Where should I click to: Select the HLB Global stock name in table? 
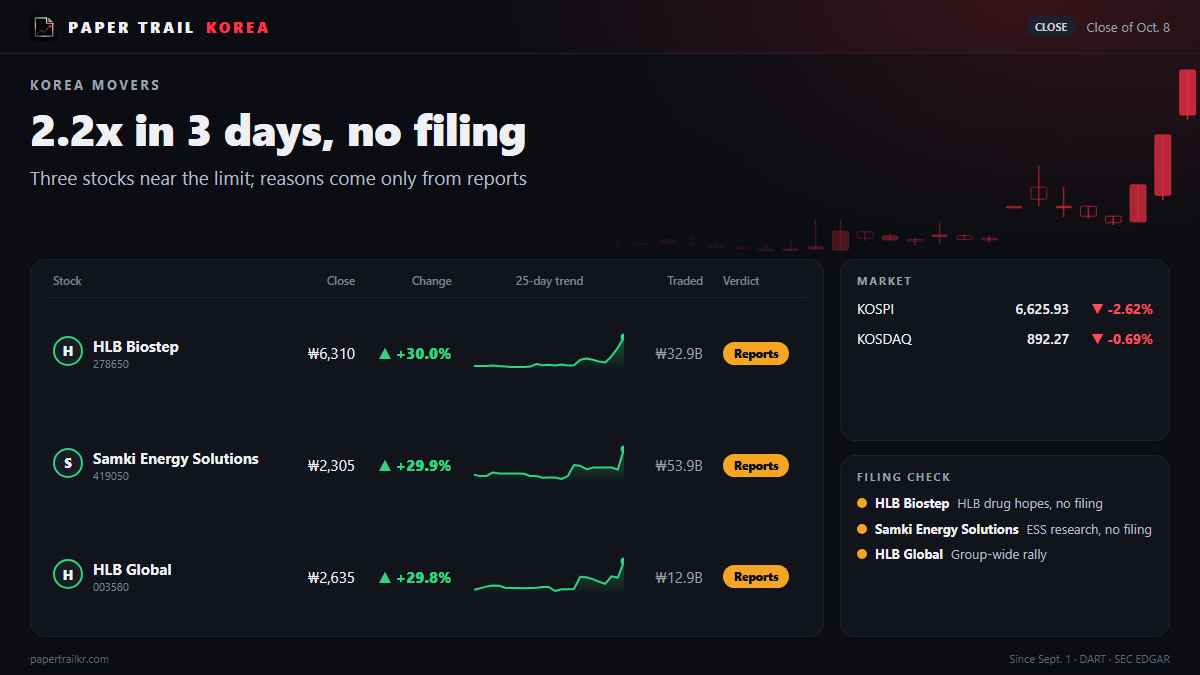(132, 569)
